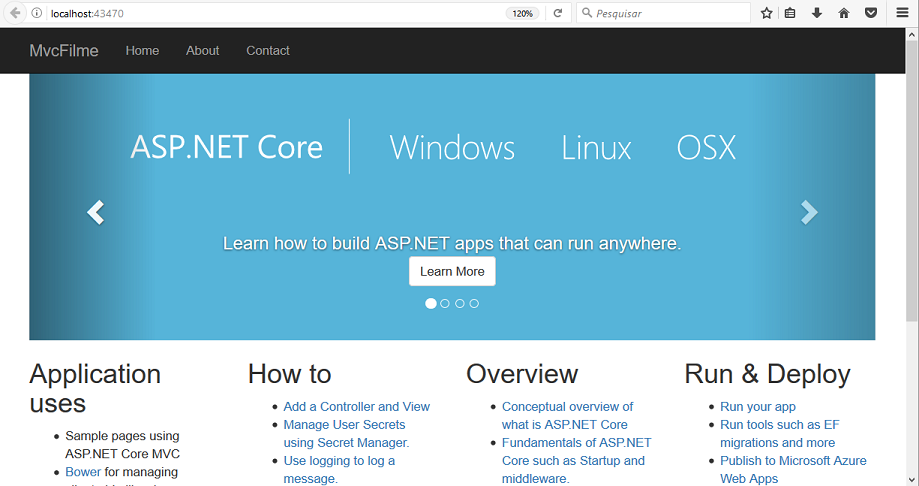
Task: Open Conceptual overview of ASP.NET Core link
Action: click(x=567, y=415)
